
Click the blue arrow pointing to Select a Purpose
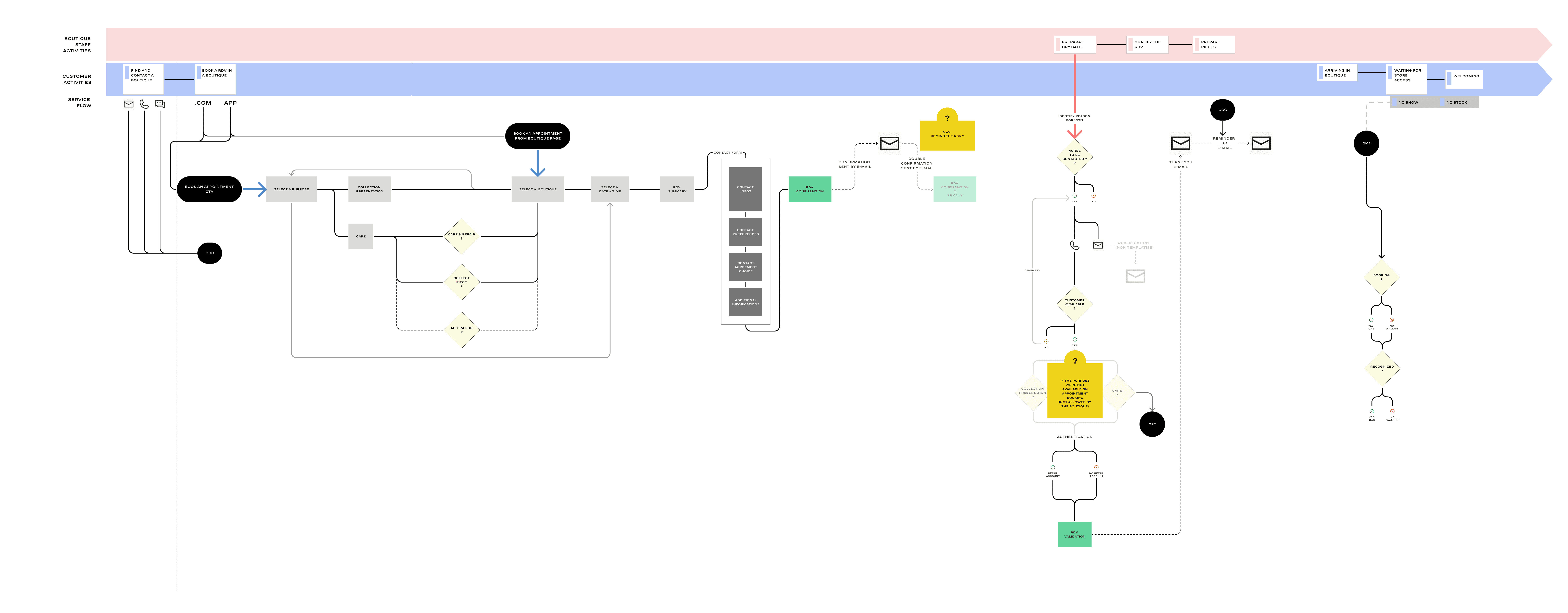click(x=254, y=189)
